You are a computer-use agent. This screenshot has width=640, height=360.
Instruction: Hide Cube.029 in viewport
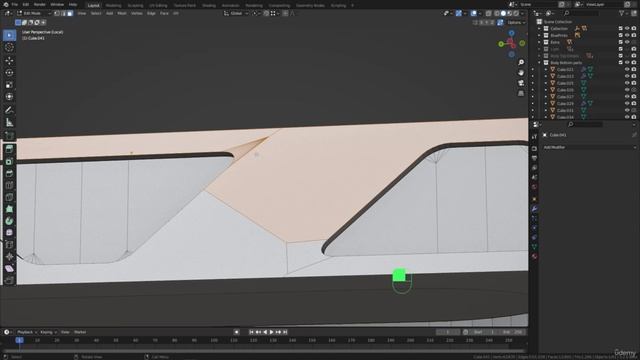(627, 104)
